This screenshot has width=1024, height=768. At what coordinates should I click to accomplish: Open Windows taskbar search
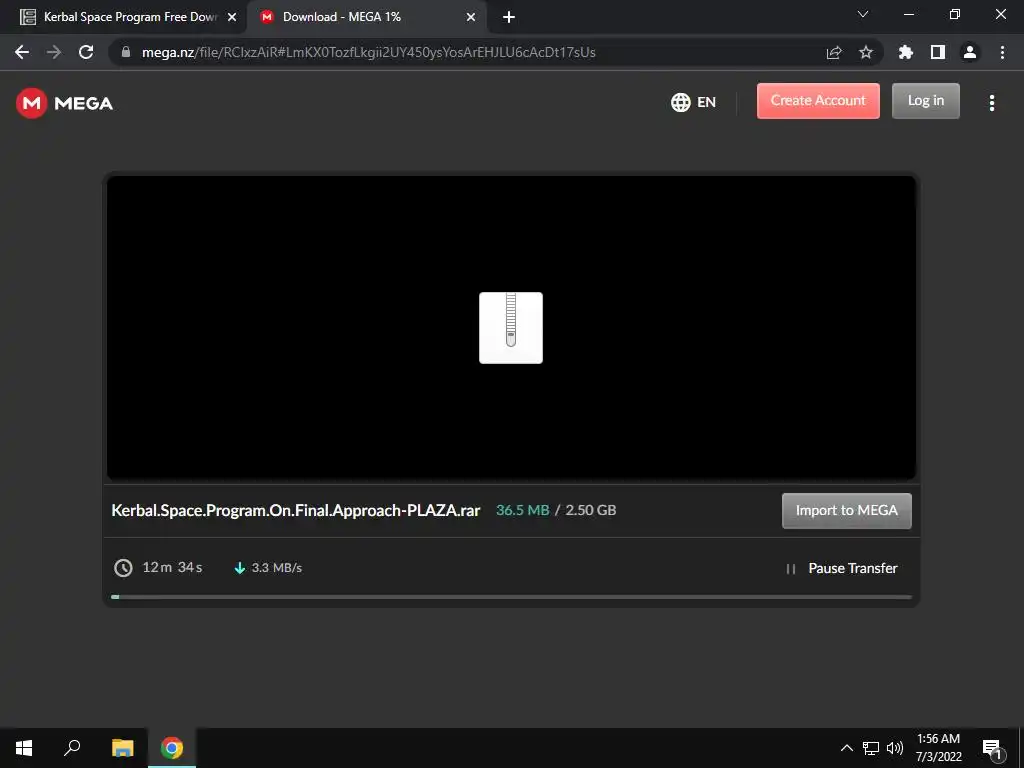pos(72,748)
